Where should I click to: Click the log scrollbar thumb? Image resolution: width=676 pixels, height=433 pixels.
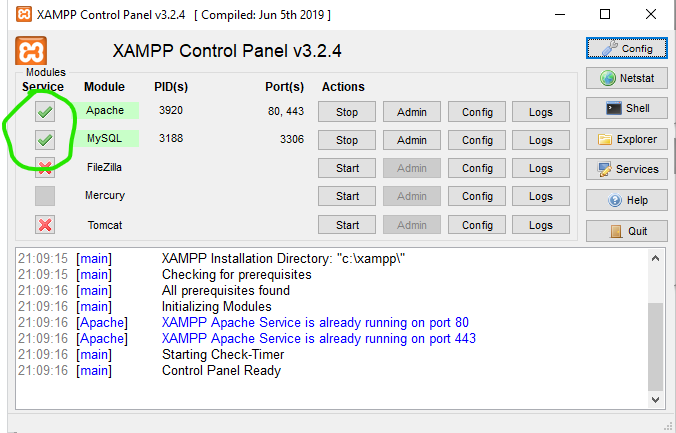pyautogui.click(x=655, y=346)
